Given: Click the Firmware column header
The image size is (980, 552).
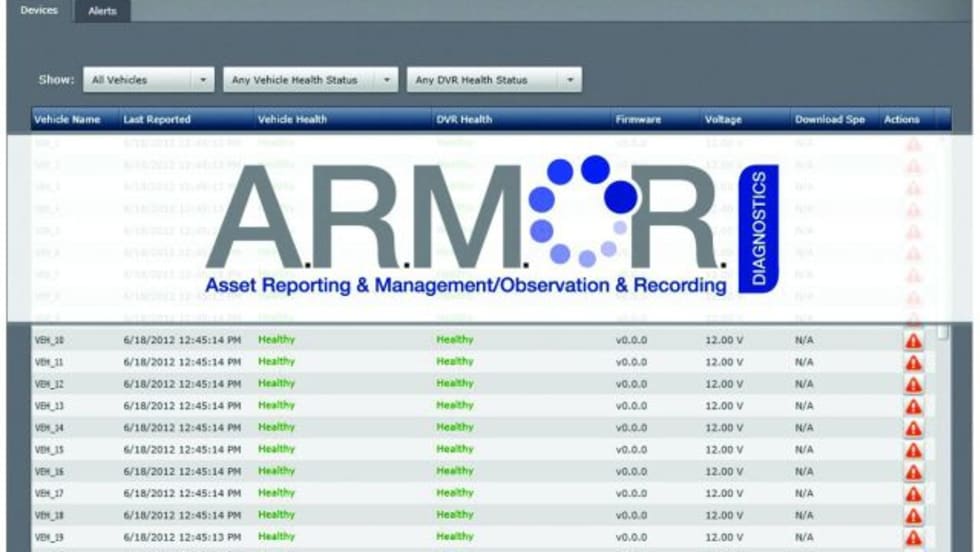Looking at the screenshot, I should [638, 120].
